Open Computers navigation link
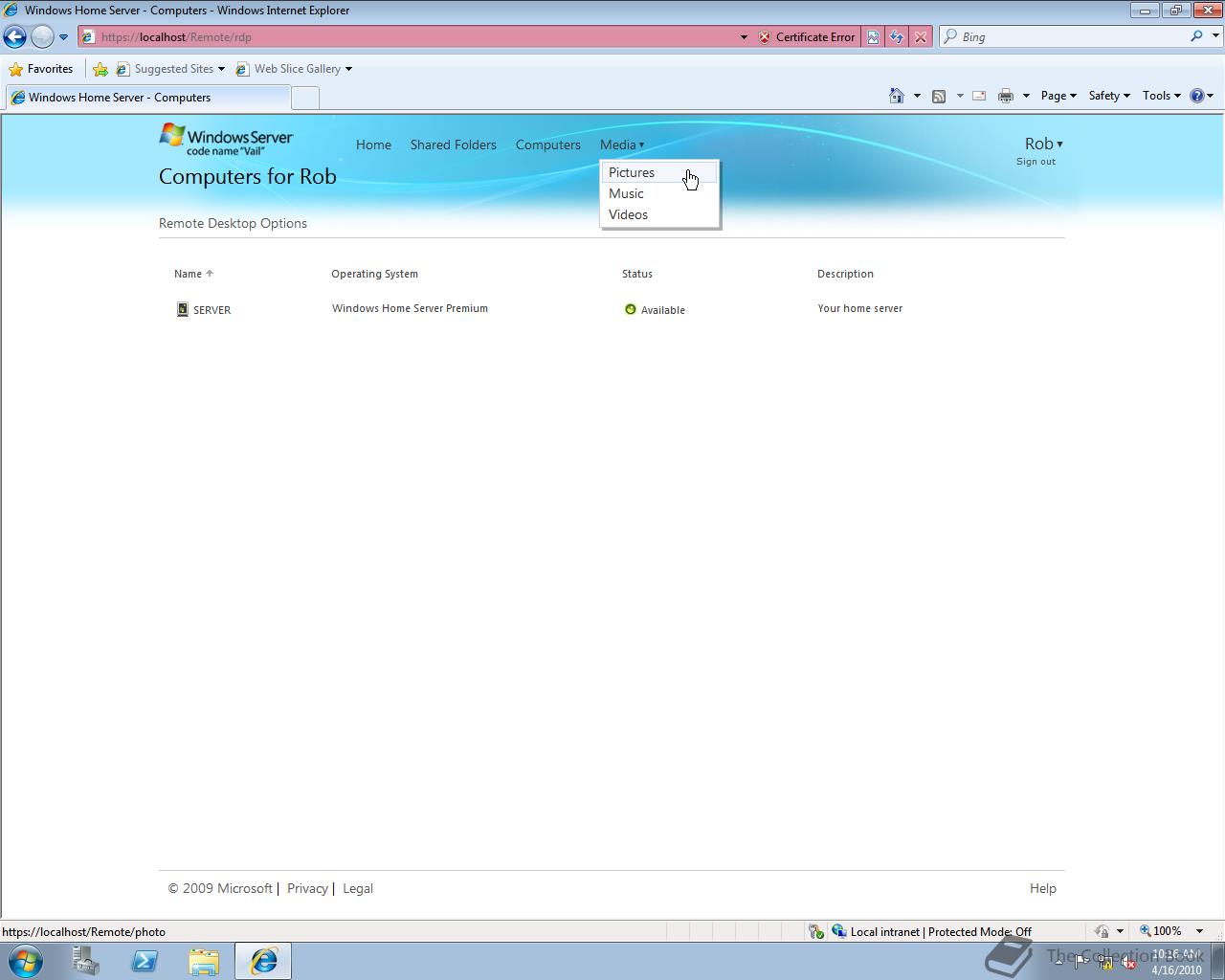Image resolution: width=1225 pixels, height=980 pixels. click(548, 145)
